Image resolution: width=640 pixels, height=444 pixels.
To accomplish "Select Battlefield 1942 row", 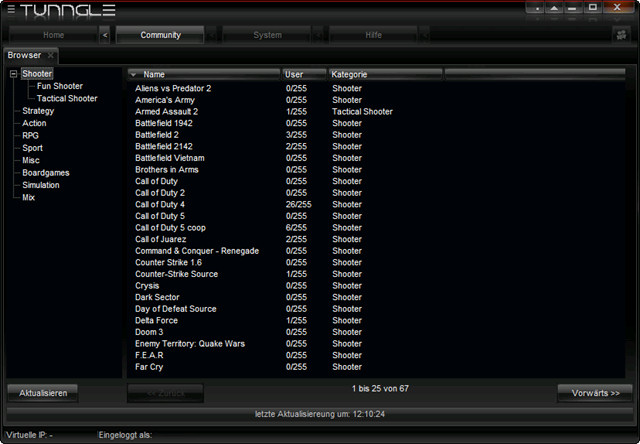I will tap(376, 123).
